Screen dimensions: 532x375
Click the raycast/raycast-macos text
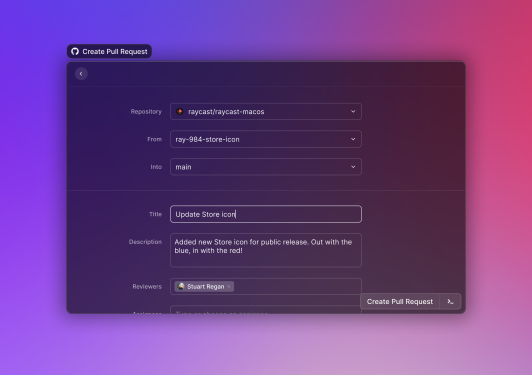tap(226, 112)
